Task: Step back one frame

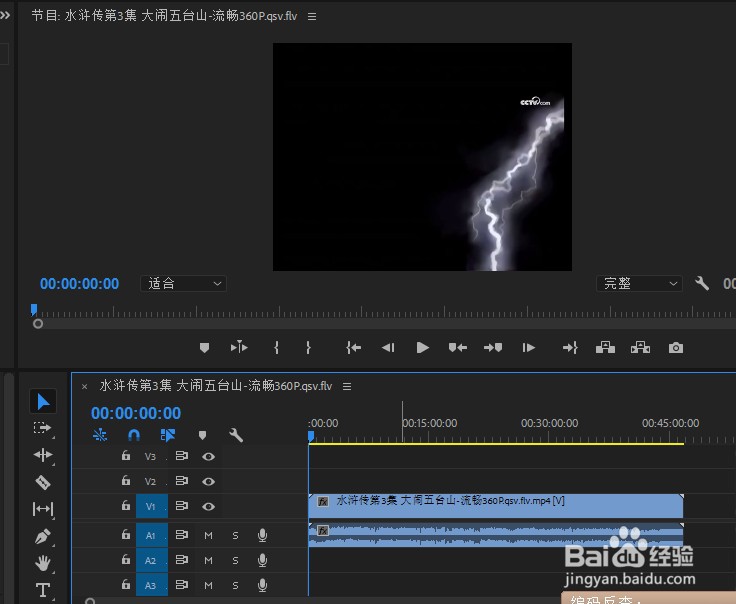Action: (x=388, y=348)
